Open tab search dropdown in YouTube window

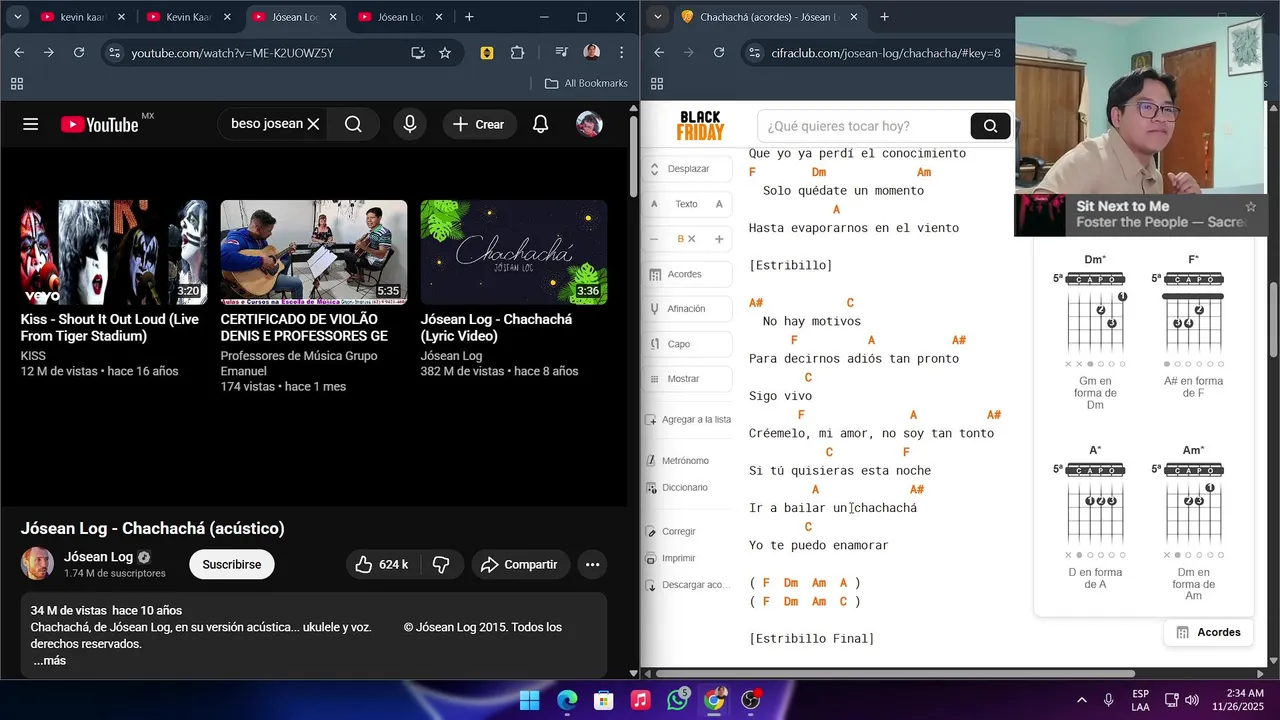pyautogui.click(x=18, y=17)
